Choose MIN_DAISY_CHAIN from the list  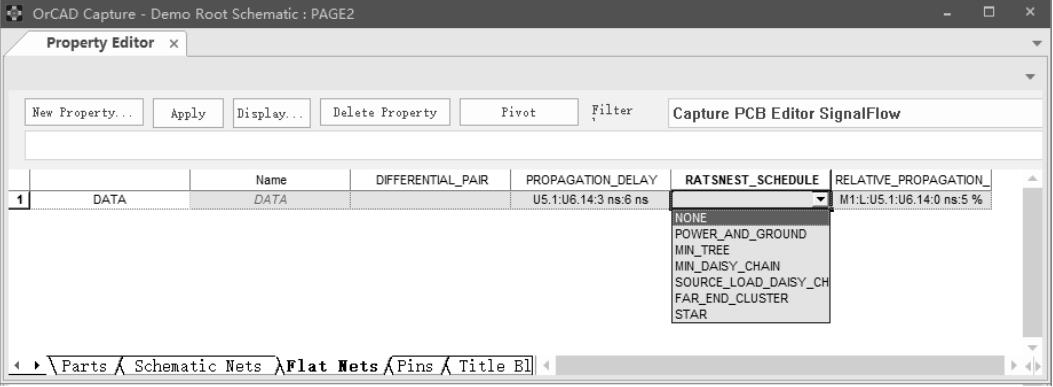pos(750,266)
